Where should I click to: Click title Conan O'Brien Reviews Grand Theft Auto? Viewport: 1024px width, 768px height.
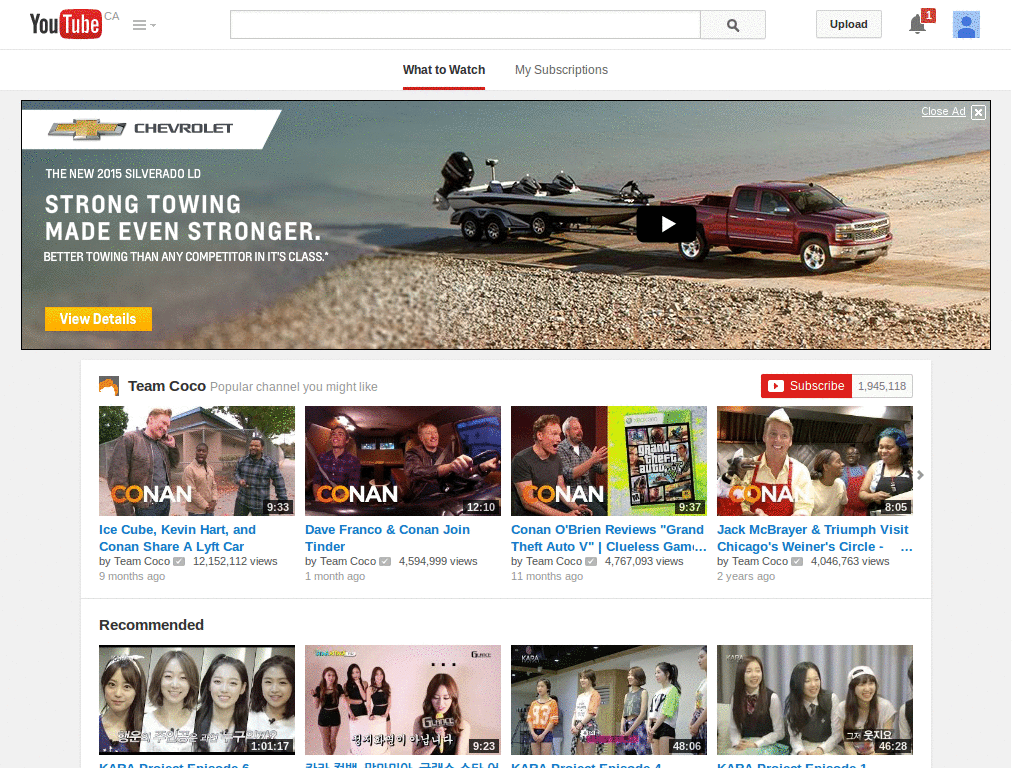609,538
